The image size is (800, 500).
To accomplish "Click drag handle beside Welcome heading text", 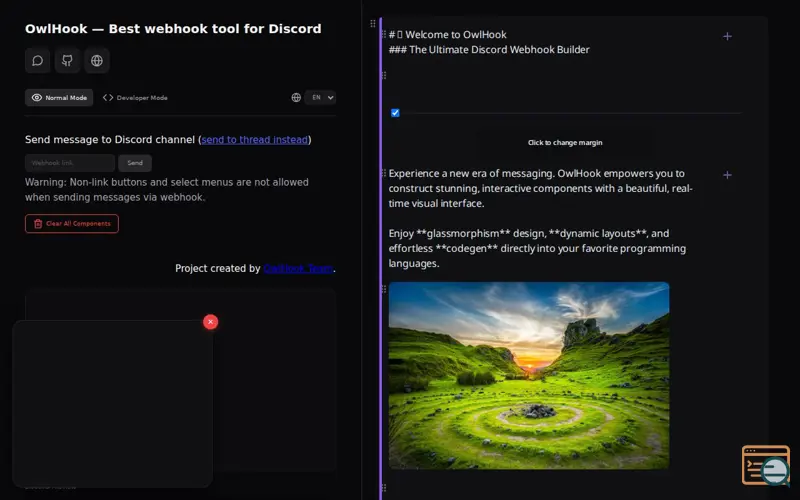I will (384, 34).
